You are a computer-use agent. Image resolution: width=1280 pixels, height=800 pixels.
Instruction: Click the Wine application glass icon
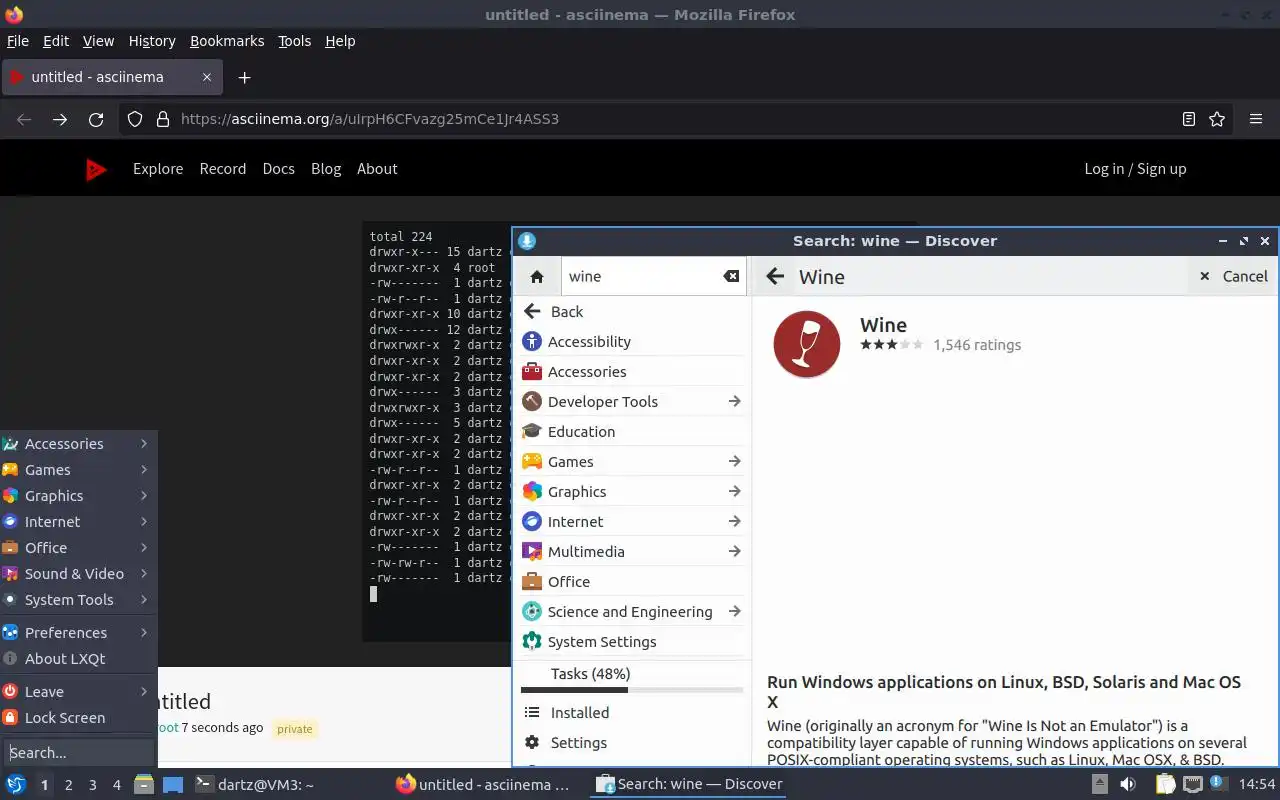[x=806, y=344]
